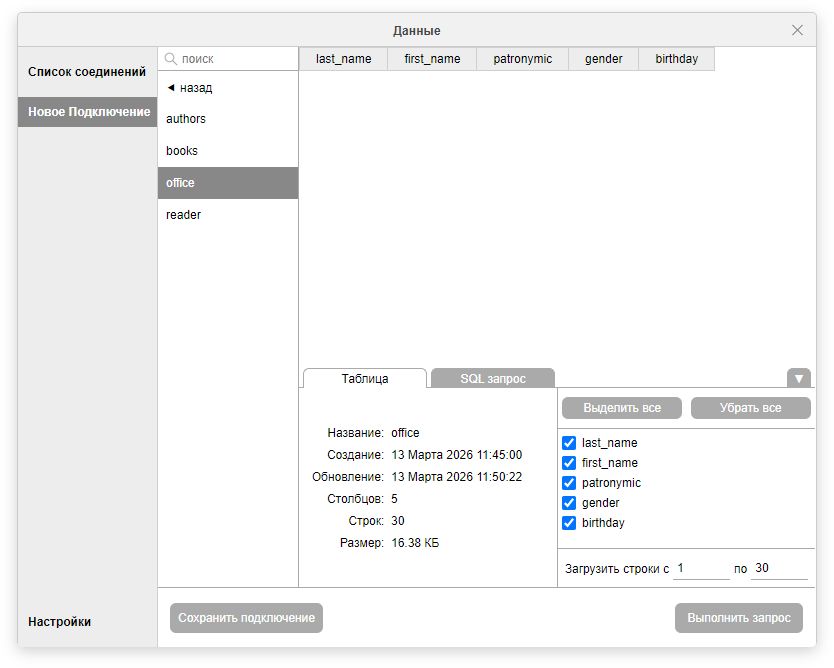Toggle the first_name column checkbox

click(569, 463)
